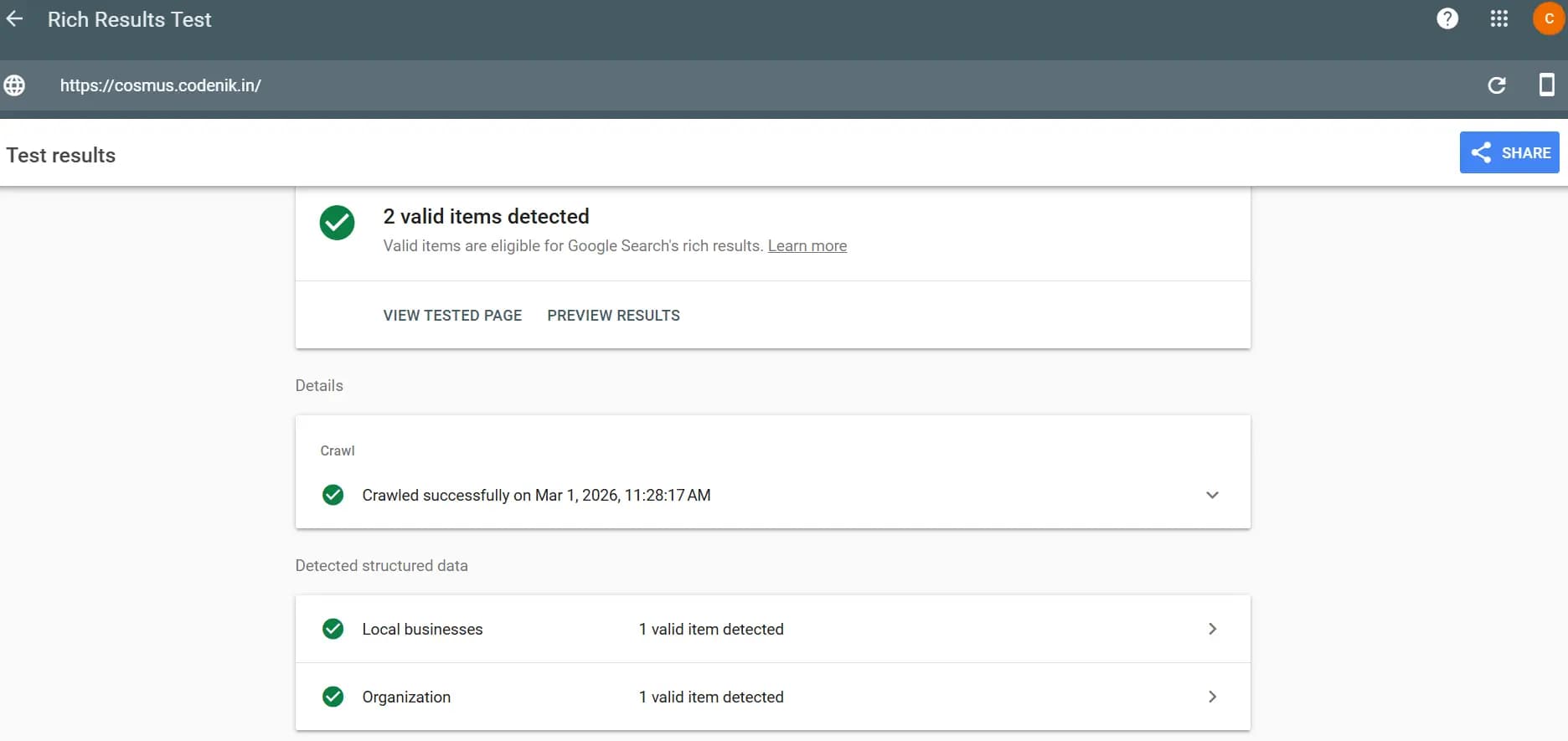
Task: Click the globe icon beside the URL
Action: pos(14,85)
